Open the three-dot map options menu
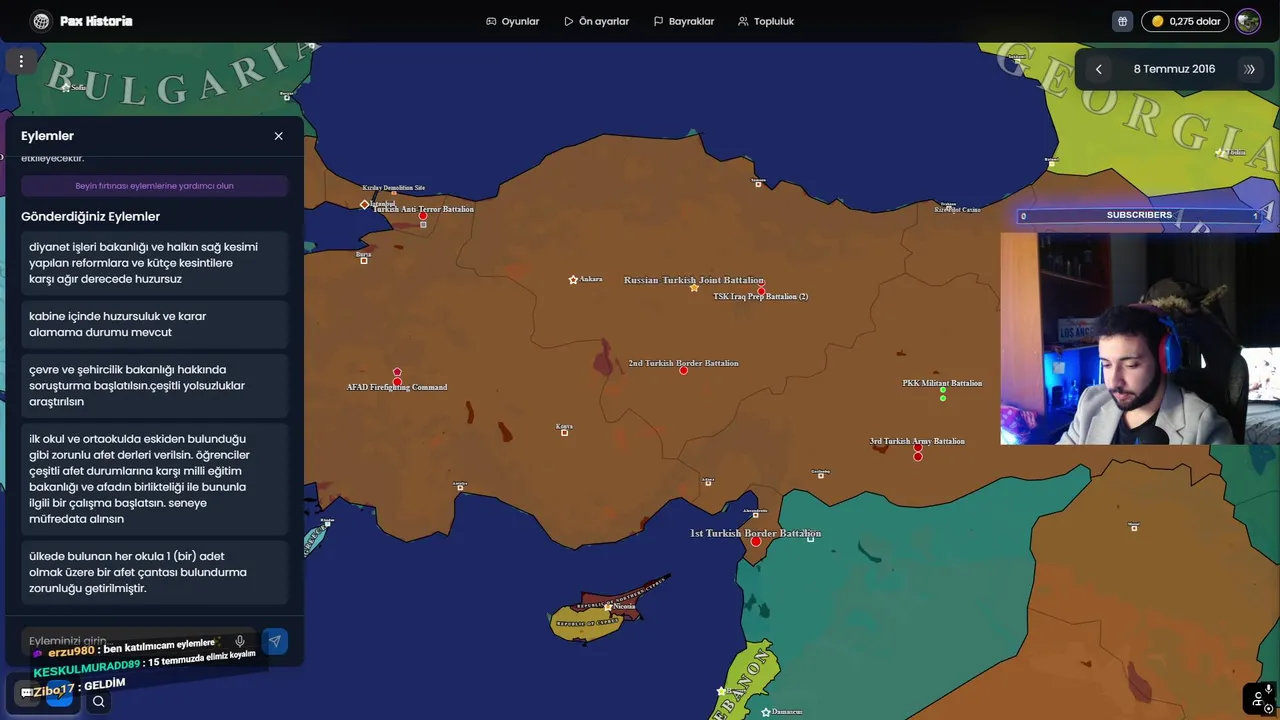The image size is (1280, 720). click(x=21, y=61)
